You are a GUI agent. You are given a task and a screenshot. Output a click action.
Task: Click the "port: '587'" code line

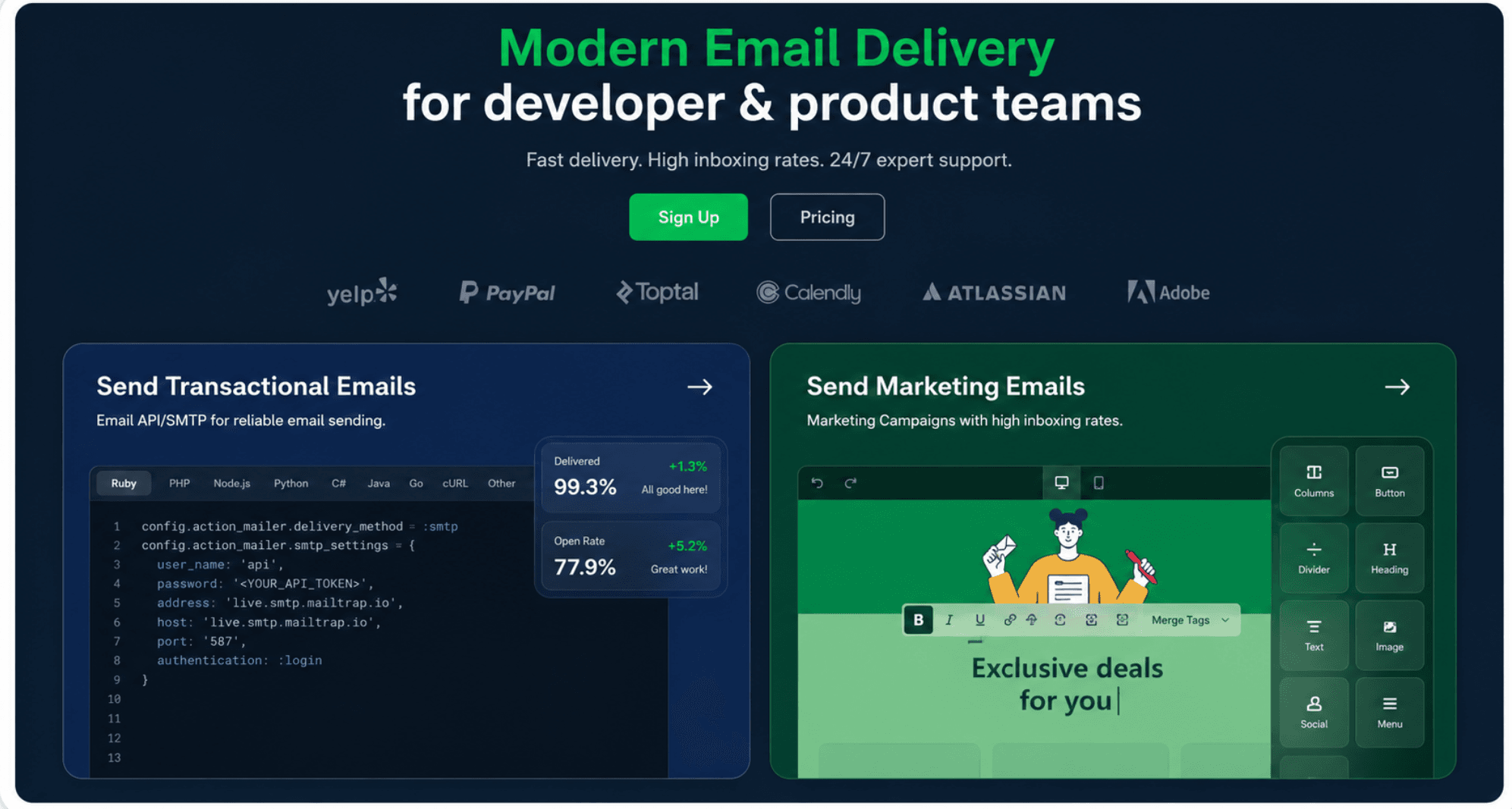pyautogui.click(x=201, y=641)
